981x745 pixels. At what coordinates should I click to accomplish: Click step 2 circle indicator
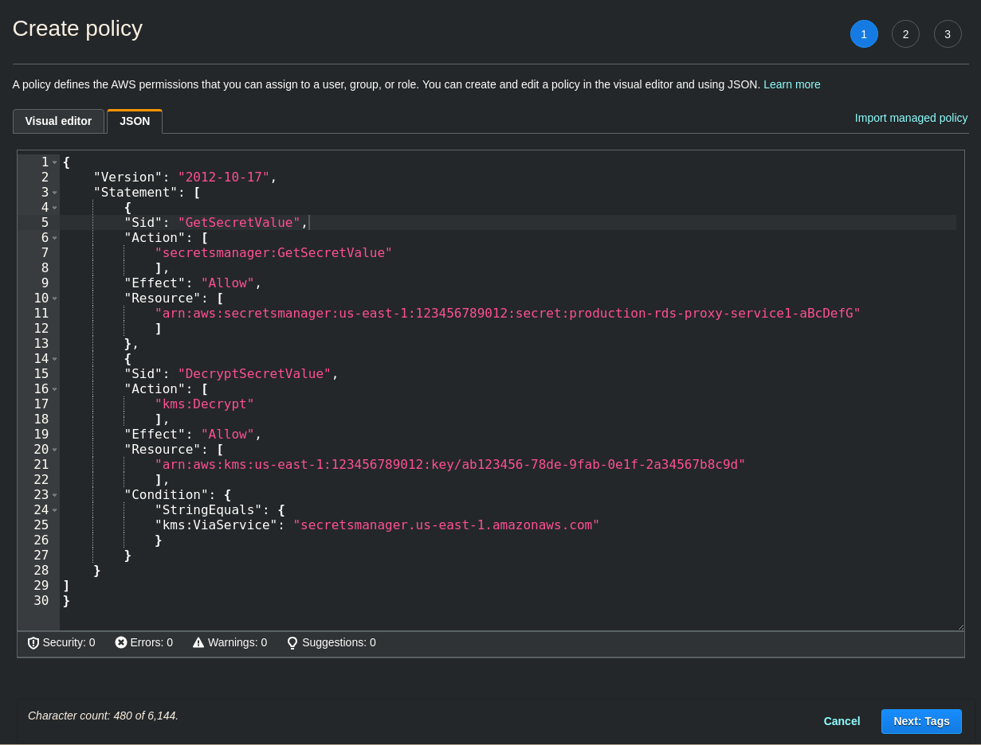pyautogui.click(x=905, y=33)
